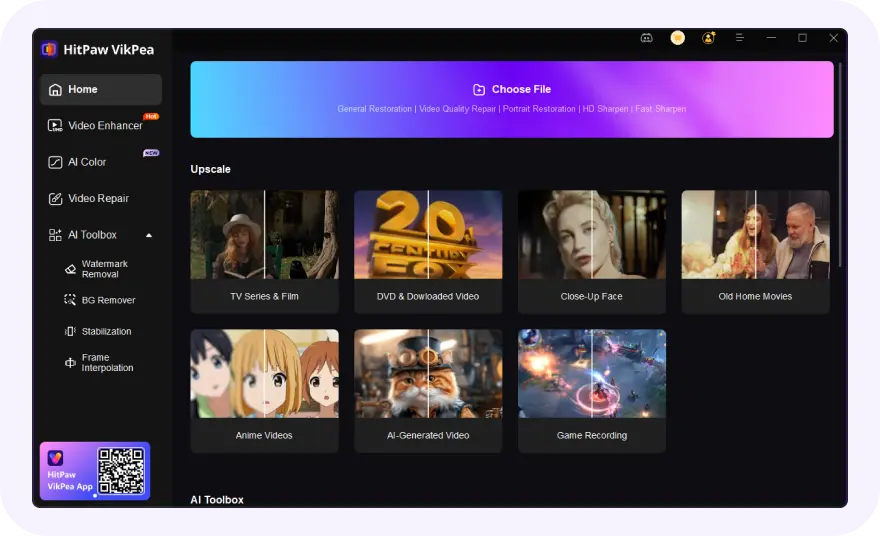The height and width of the screenshot is (536, 880).
Task: Click the Choose File button
Action: pos(512,90)
